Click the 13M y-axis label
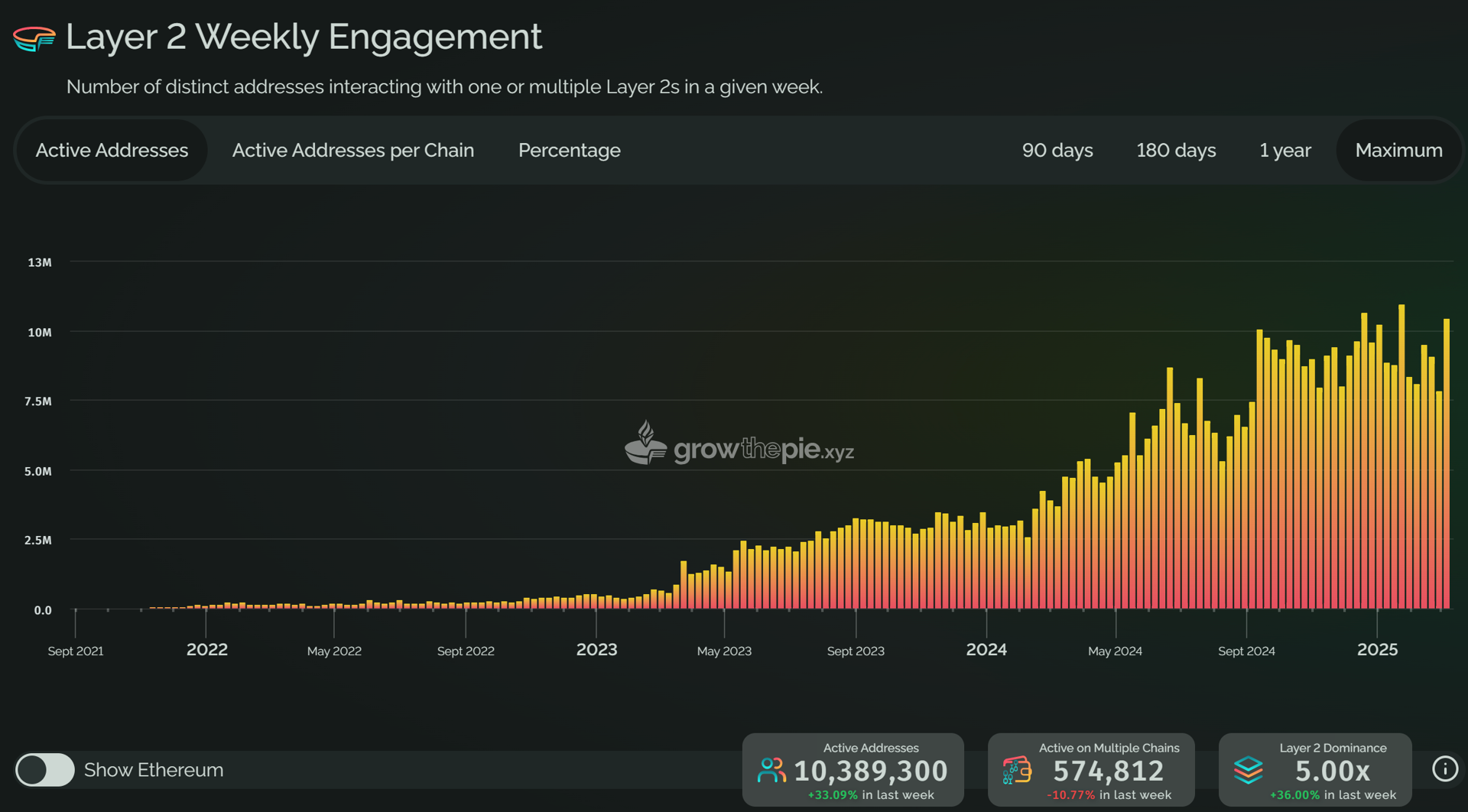 (x=40, y=262)
